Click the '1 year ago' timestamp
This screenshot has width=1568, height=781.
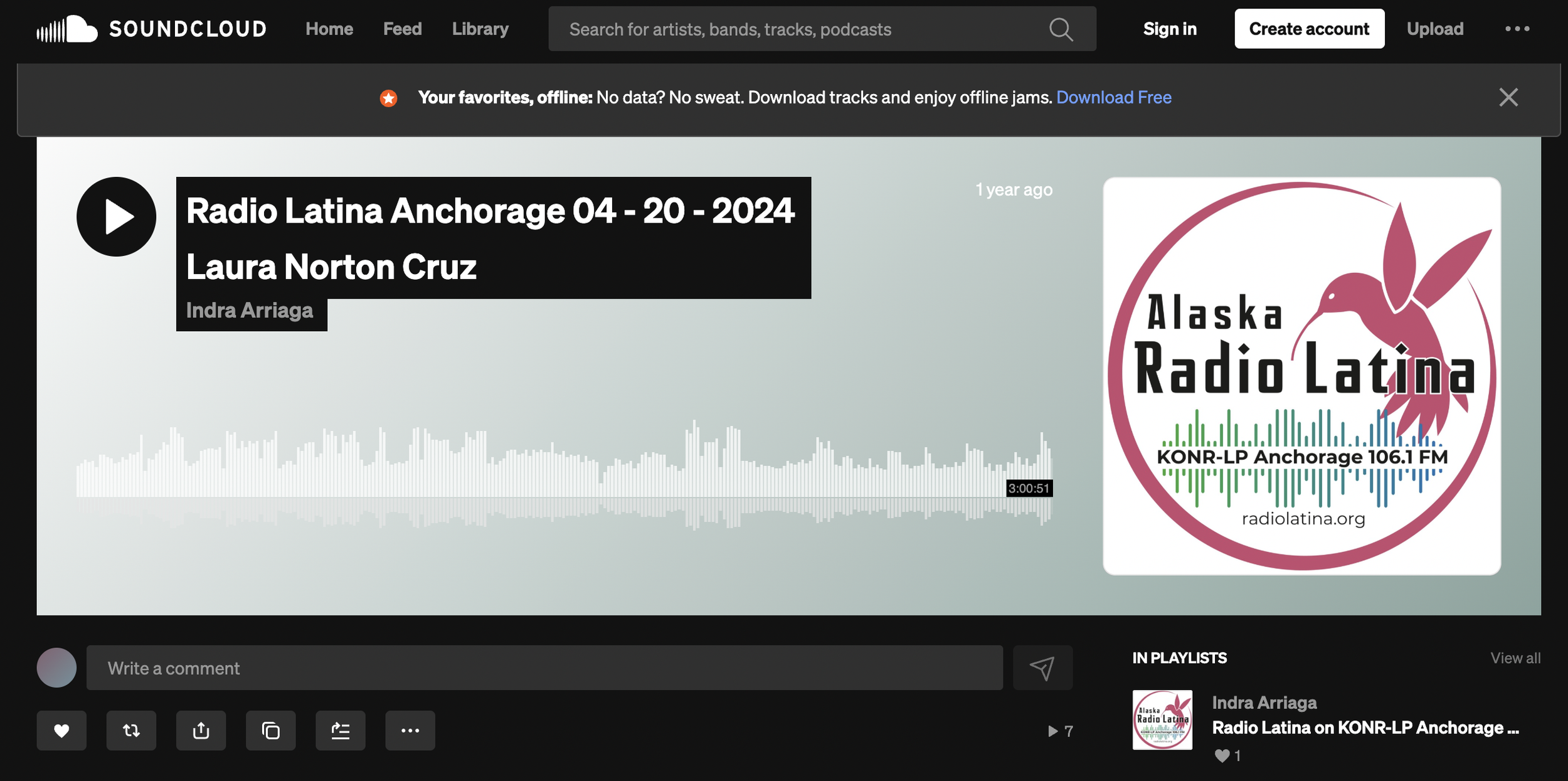click(x=1014, y=189)
